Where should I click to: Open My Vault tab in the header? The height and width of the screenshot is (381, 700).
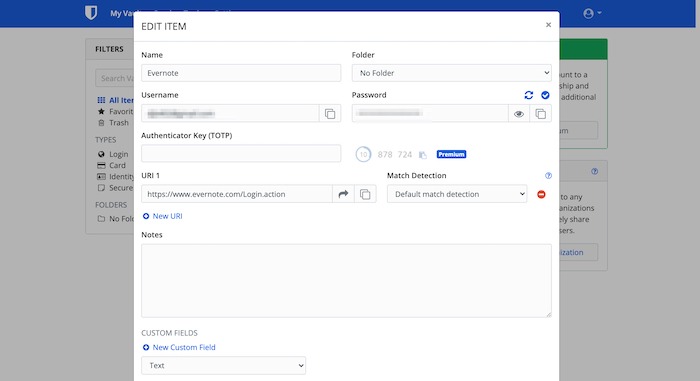coord(122,13)
